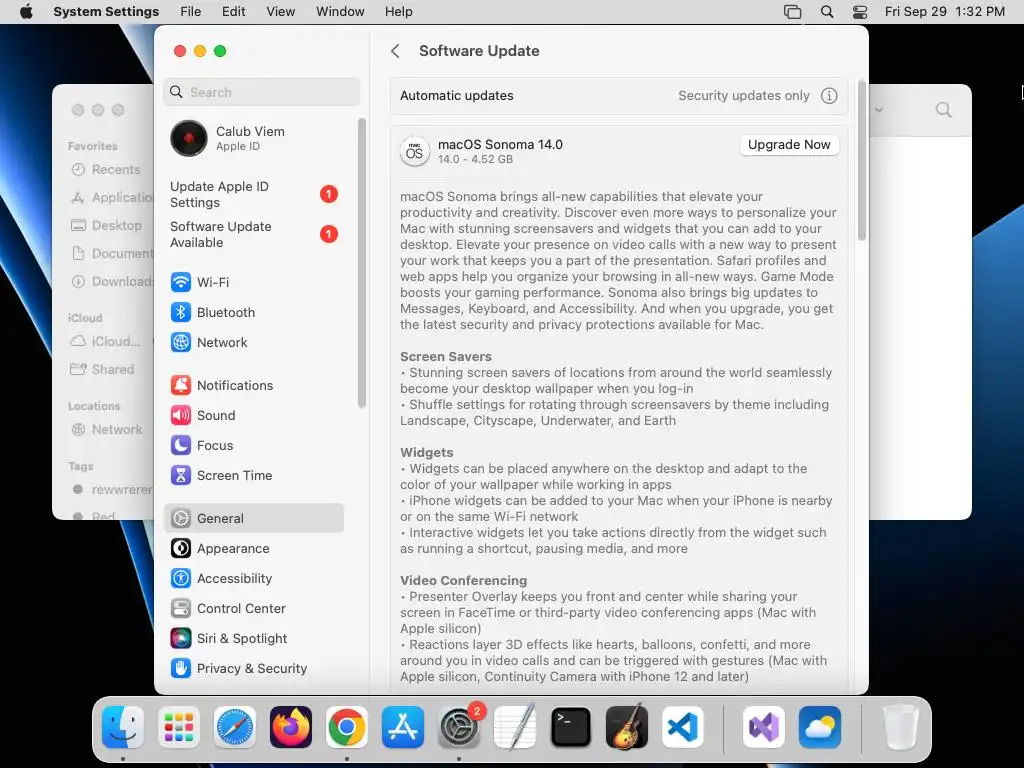The height and width of the screenshot is (768, 1024).
Task: Open the View menu
Action: (x=281, y=12)
